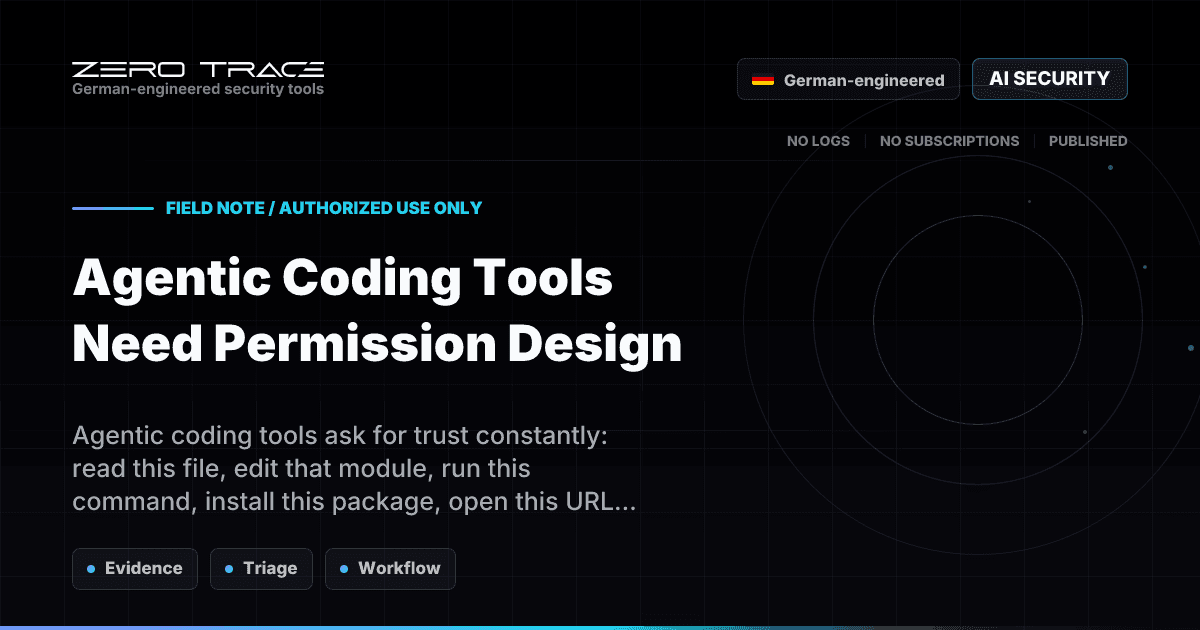Image resolution: width=1200 pixels, height=630 pixels.
Task: Click the AI SECURITY button
Action: pyautogui.click(x=1049, y=78)
